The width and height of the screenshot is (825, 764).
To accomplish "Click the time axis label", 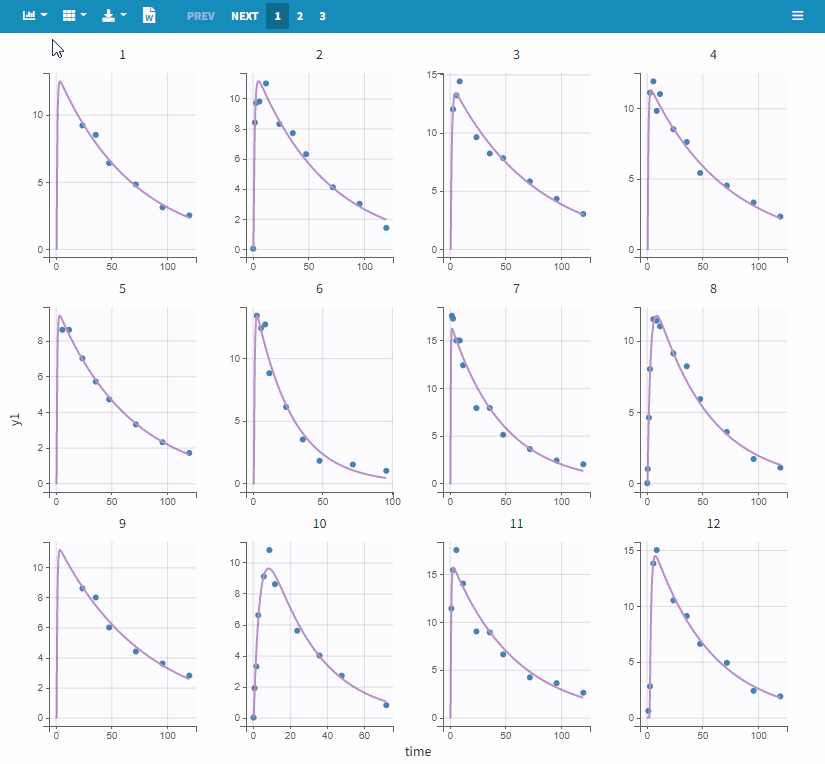I will pyautogui.click(x=418, y=751).
